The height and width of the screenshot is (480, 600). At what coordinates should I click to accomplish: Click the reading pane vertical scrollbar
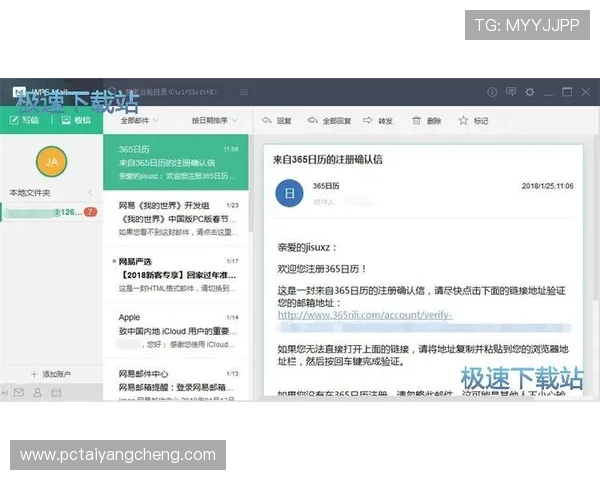pyautogui.click(x=597, y=218)
